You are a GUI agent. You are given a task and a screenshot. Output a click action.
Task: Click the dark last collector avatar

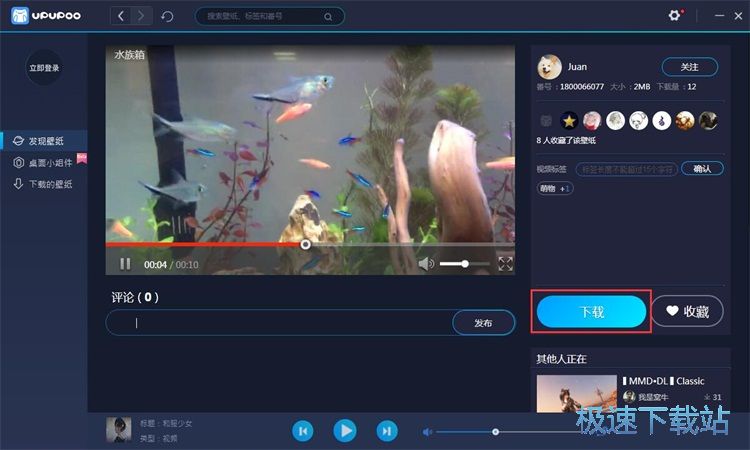pos(708,121)
